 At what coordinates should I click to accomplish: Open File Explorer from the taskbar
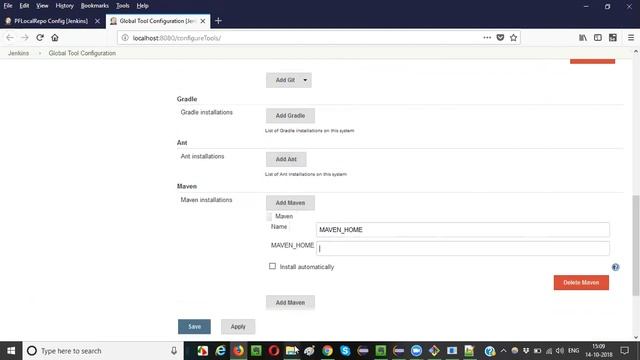(291, 351)
